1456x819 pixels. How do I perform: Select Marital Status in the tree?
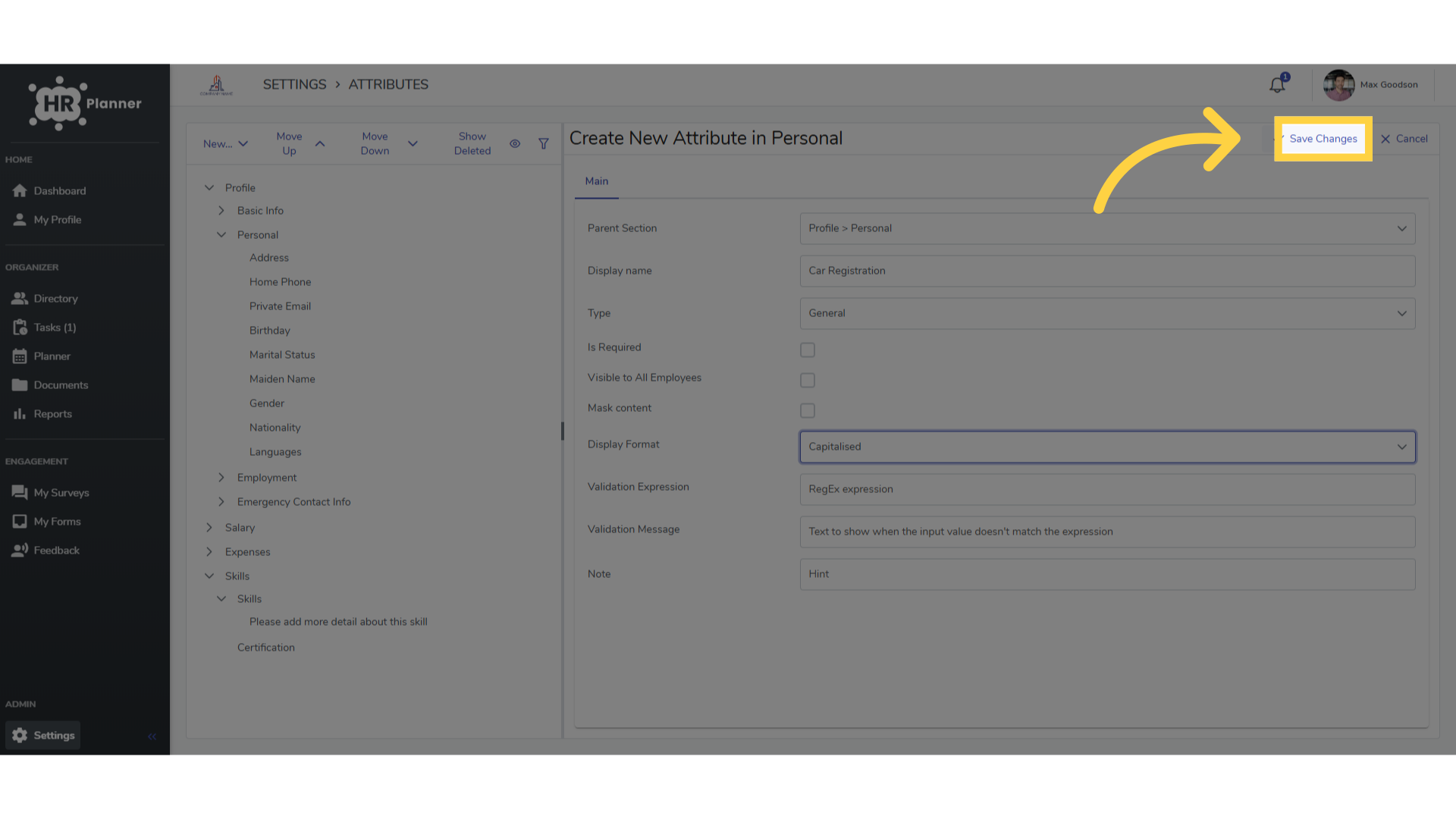point(282,354)
